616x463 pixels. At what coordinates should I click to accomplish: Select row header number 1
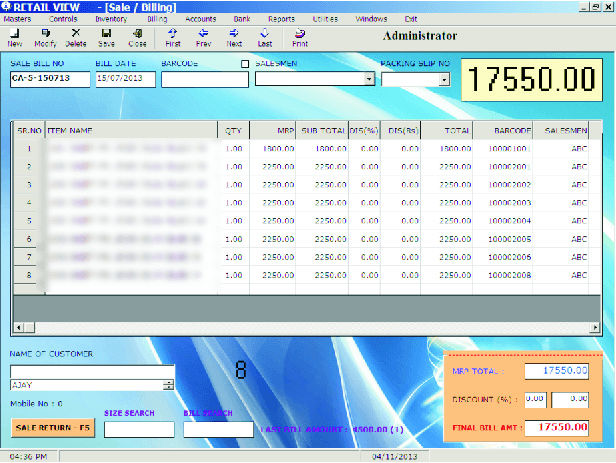click(x=29, y=148)
